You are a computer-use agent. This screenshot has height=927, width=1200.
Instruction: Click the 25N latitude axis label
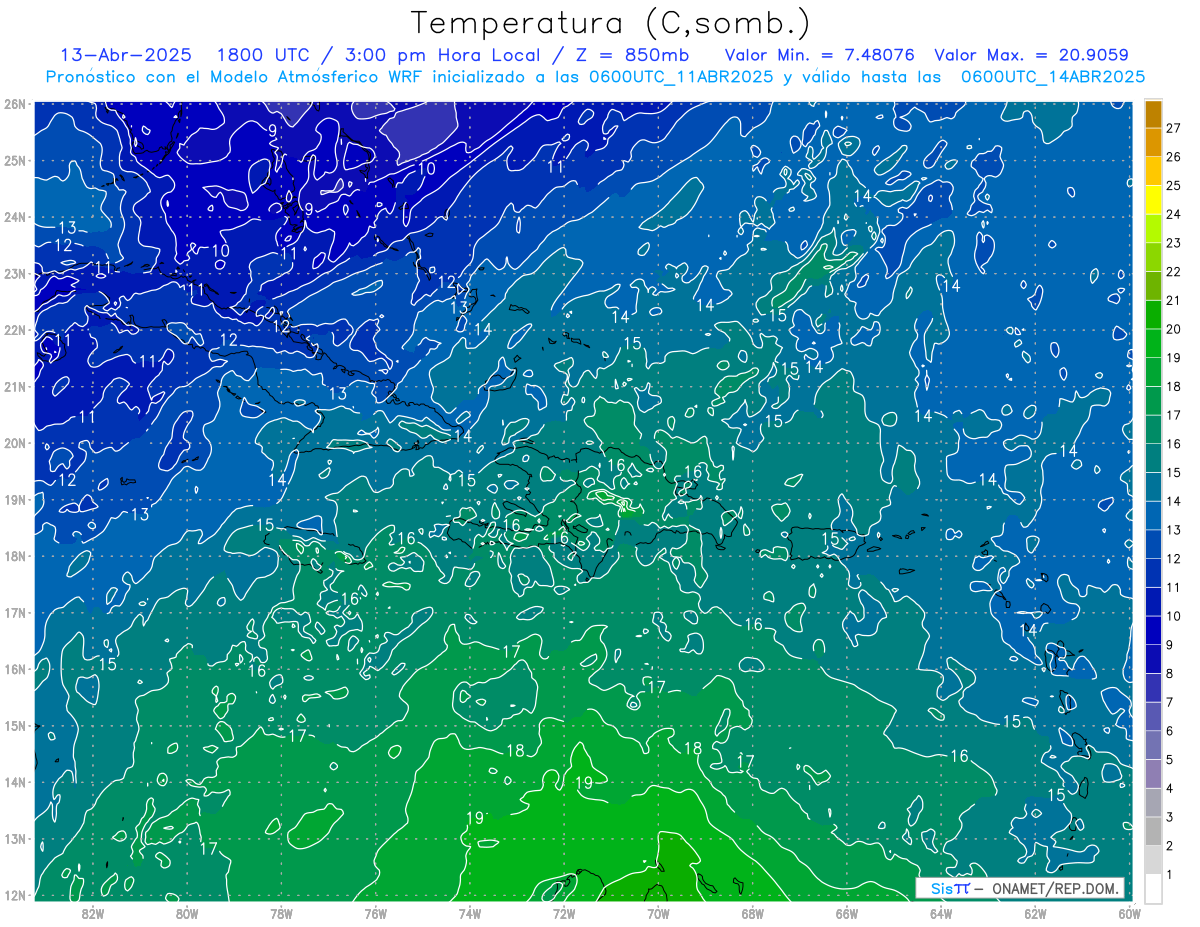pos(15,160)
